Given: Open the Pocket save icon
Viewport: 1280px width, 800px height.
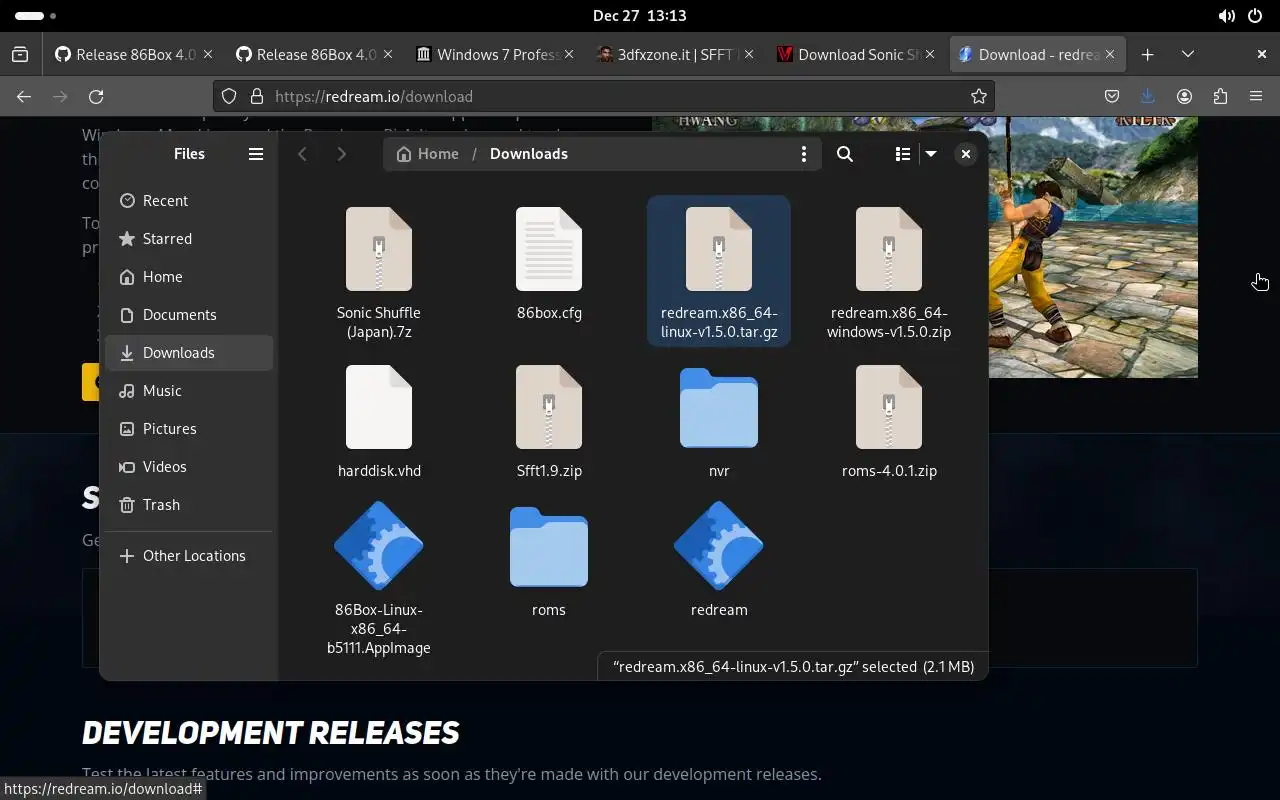Looking at the screenshot, I should pyautogui.click(x=1111, y=97).
